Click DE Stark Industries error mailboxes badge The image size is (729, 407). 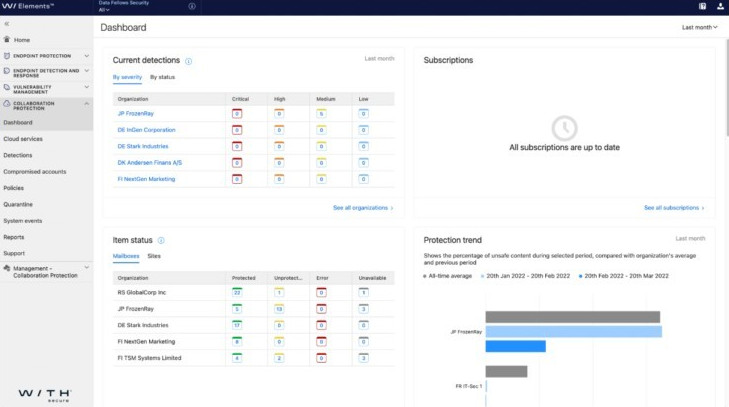321,325
